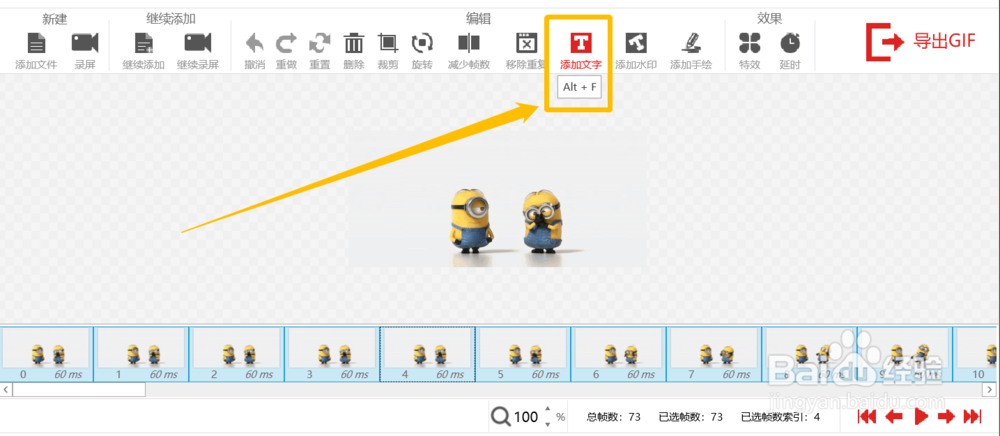Click 减少帧数 reduce frames icon
The height and width of the screenshot is (436, 1000).
(x=469, y=43)
